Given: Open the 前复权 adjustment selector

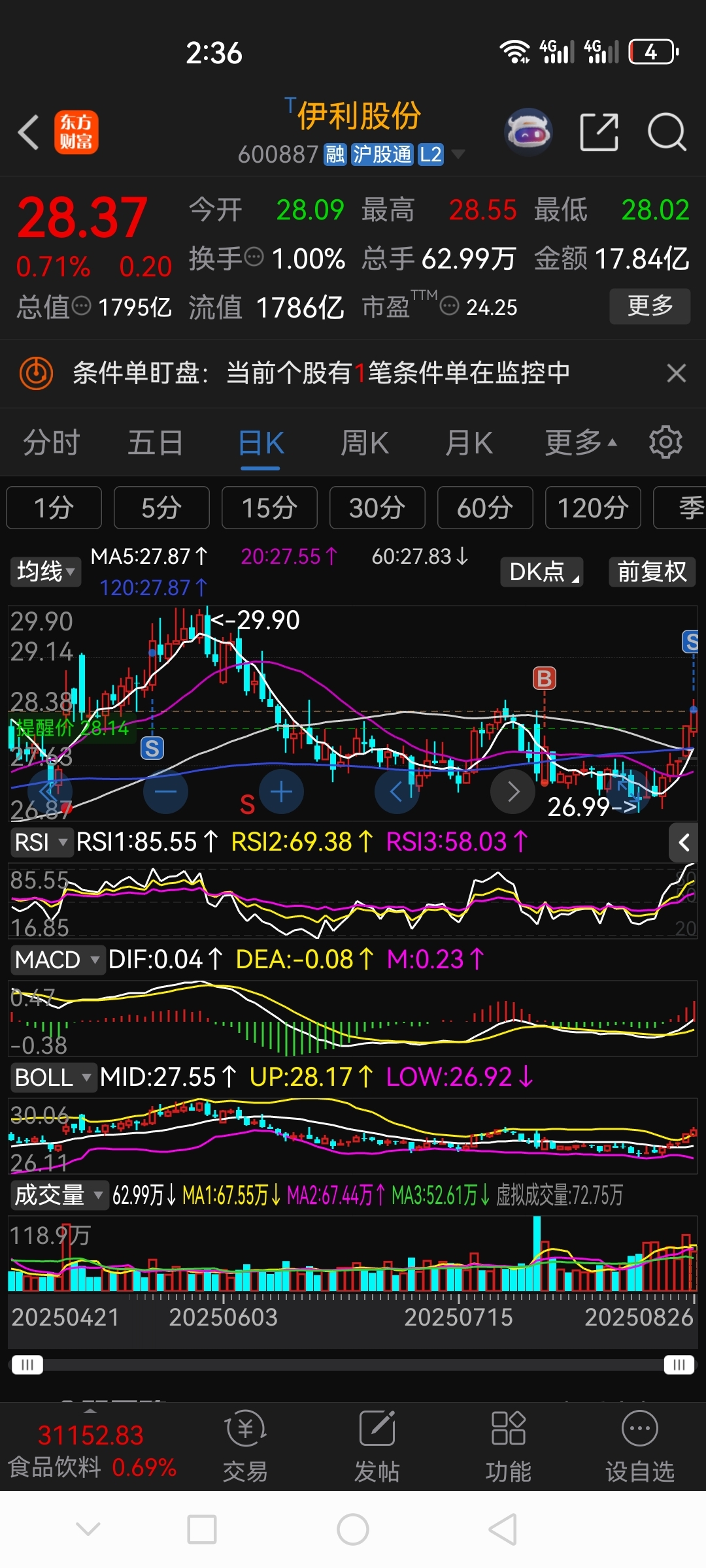Looking at the screenshot, I should 652,572.
